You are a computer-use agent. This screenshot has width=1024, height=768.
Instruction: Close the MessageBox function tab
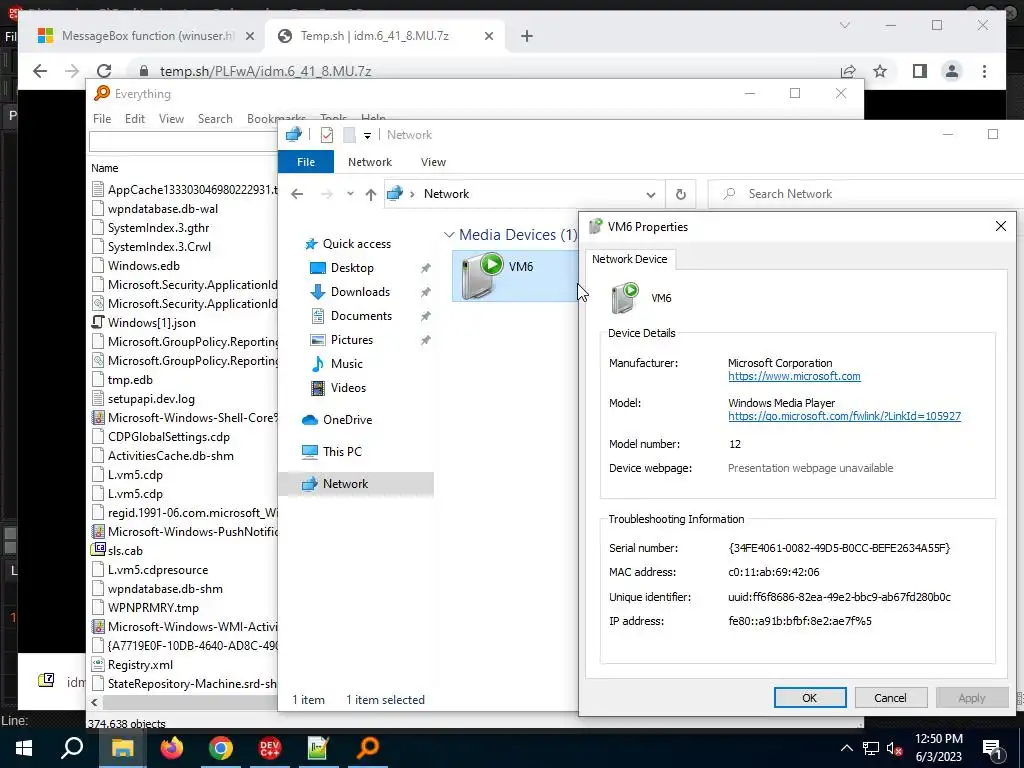[249, 36]
